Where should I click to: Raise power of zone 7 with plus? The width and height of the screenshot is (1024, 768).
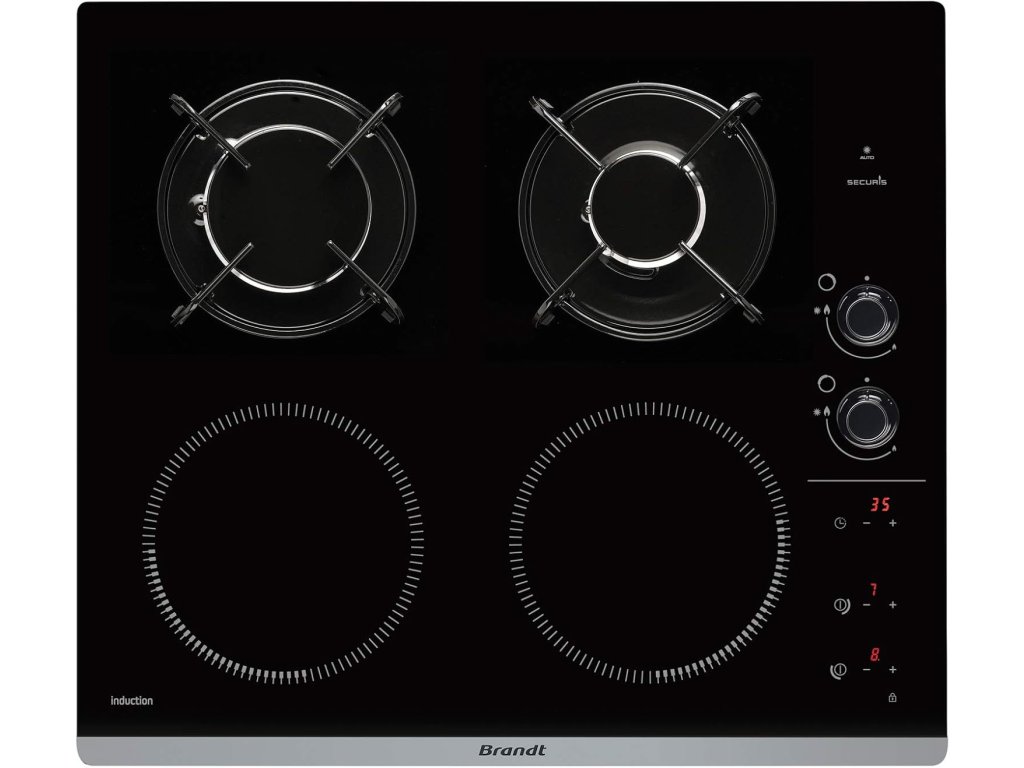tap(893, 605)
